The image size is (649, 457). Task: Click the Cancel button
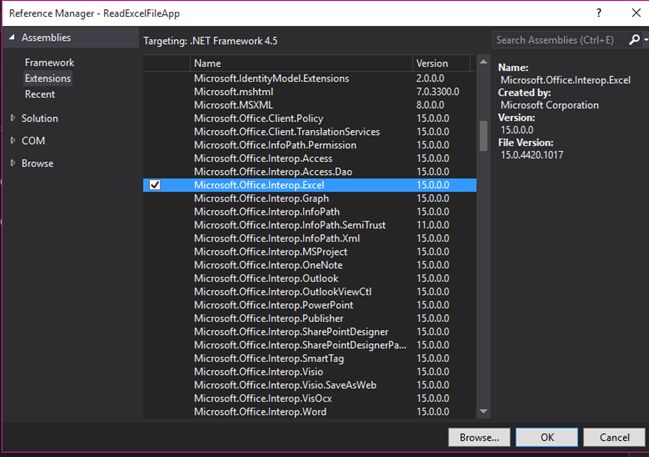click(614, 437)
